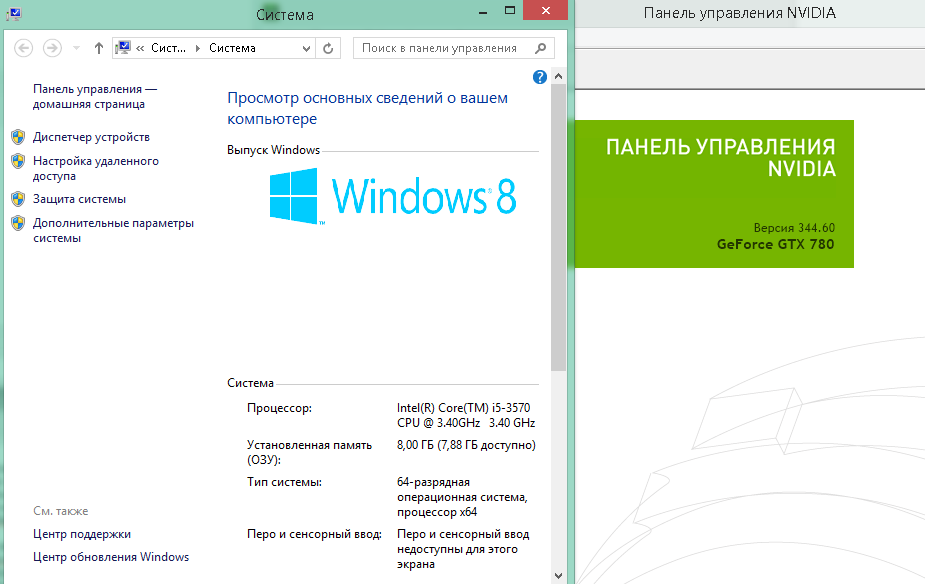Click the magnifier icon in the search box

(x=541, y=48)
